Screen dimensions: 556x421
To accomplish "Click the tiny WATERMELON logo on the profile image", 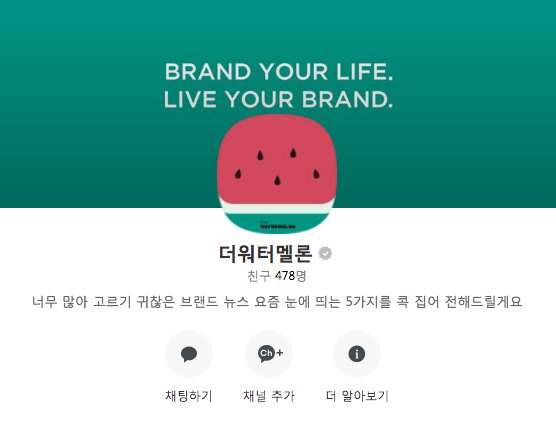I will click(277, 226).
